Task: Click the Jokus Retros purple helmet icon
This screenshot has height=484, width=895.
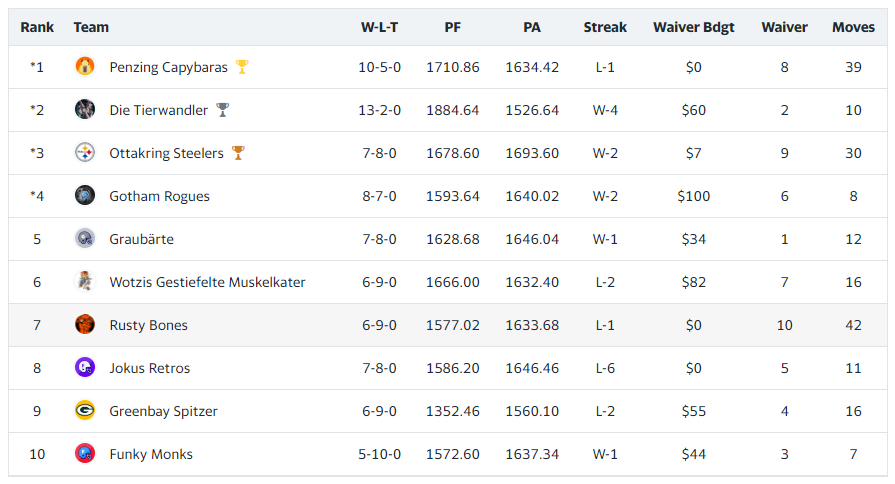Action: pos(85,367)
